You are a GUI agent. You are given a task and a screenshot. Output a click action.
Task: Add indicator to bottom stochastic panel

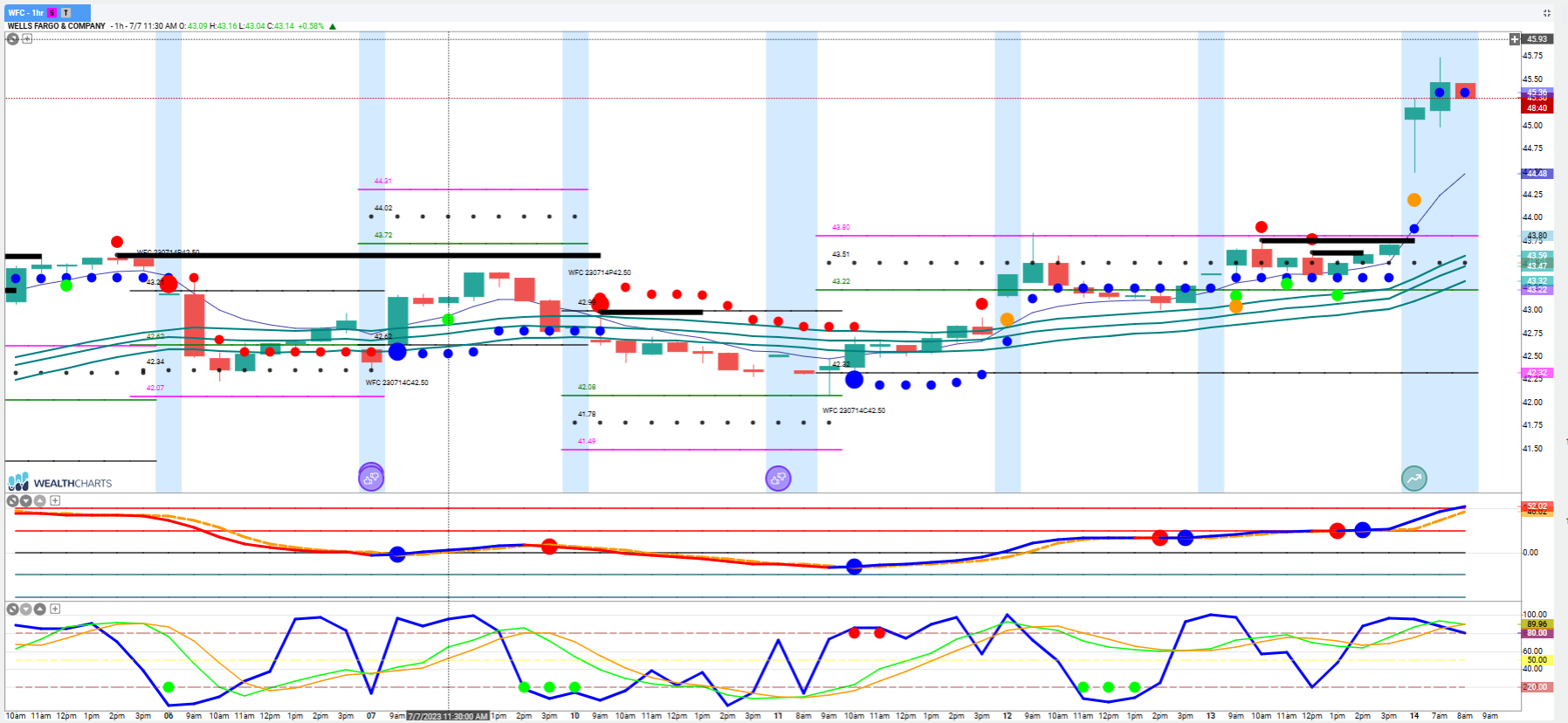[55, 609]
